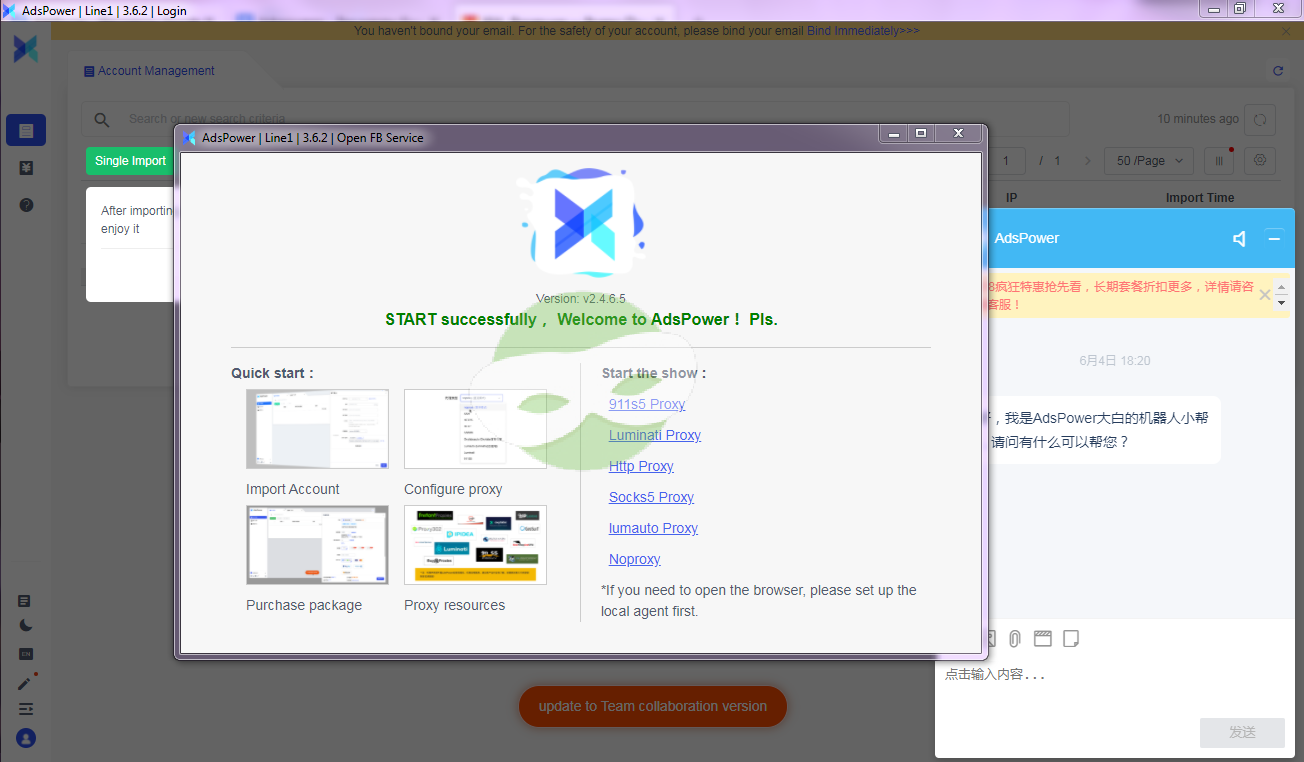
Task: Click the Import Time column header
Action: point(1200,198)
